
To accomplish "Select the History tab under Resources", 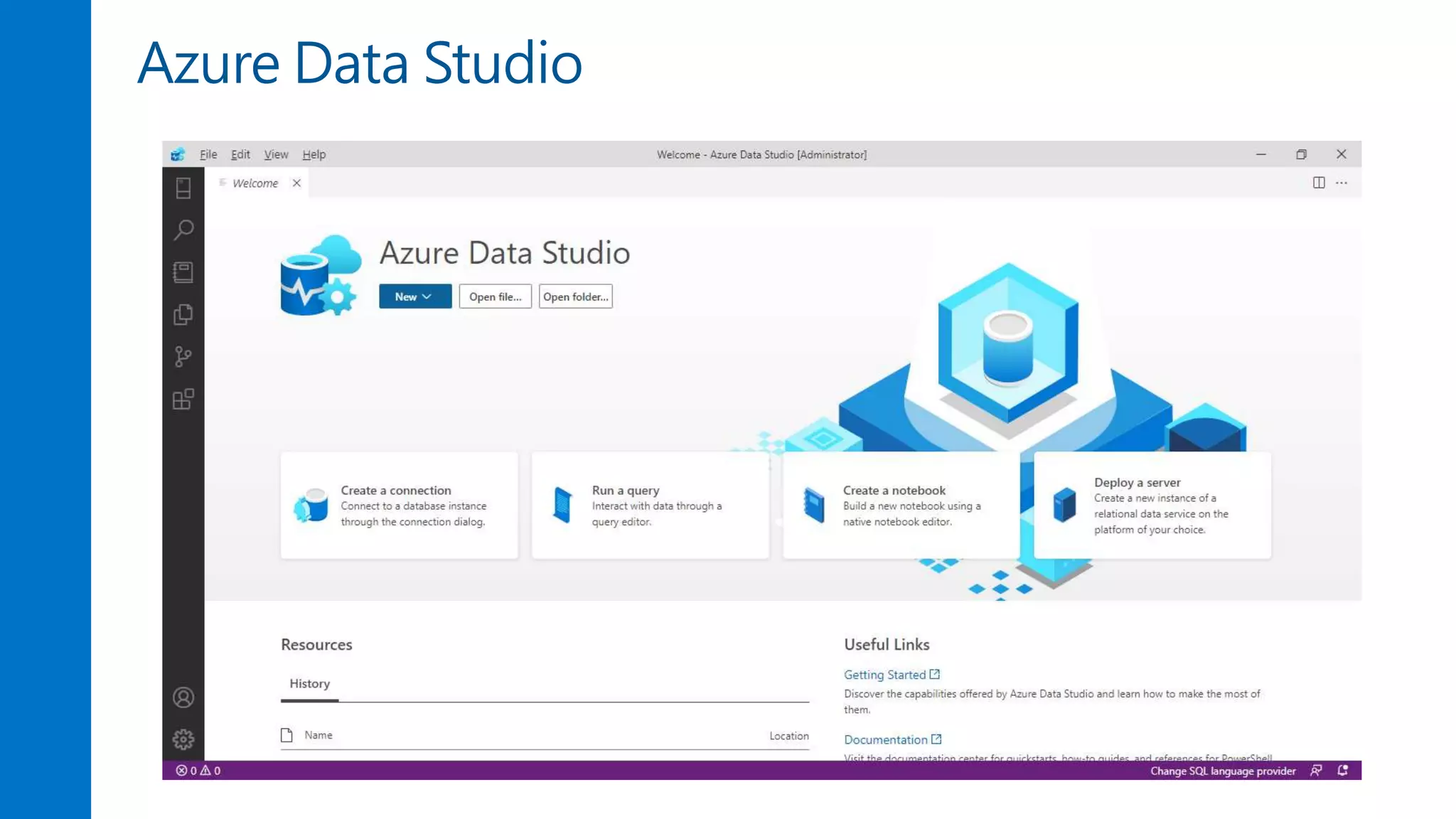I will tap(309, 683).
